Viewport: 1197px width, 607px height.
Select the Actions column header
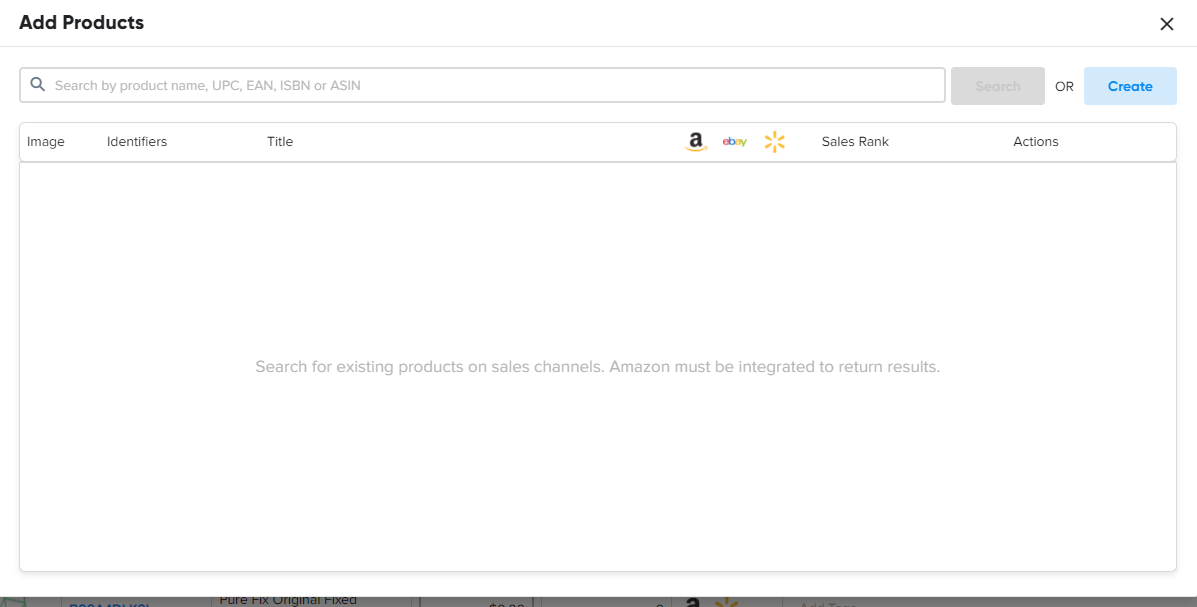(x=1035, y=141)
